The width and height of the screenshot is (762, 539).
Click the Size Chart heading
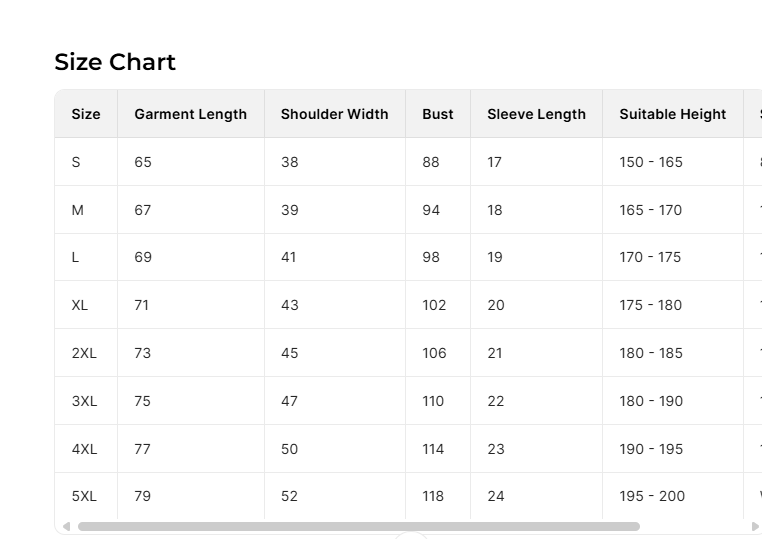tap(115, 62)
